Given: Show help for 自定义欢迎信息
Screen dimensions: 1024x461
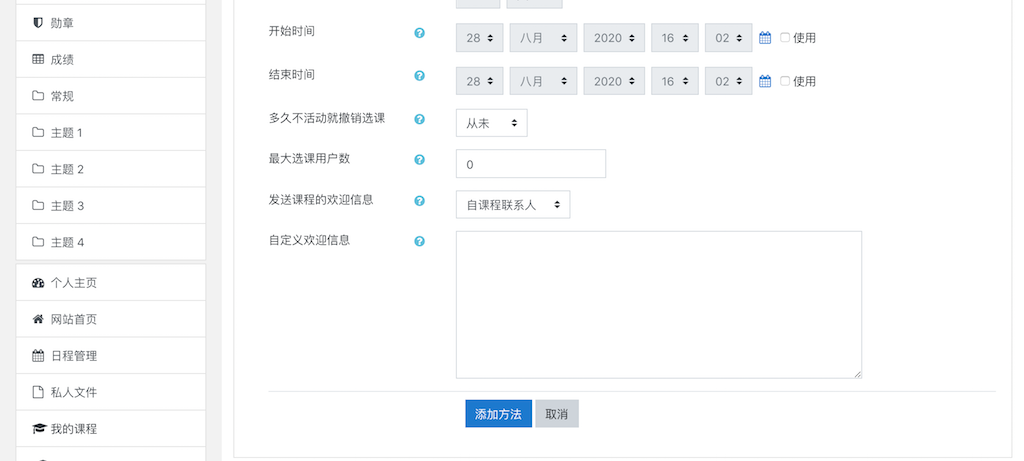Looking at the screenshot, I should click(x=420, y=242).
